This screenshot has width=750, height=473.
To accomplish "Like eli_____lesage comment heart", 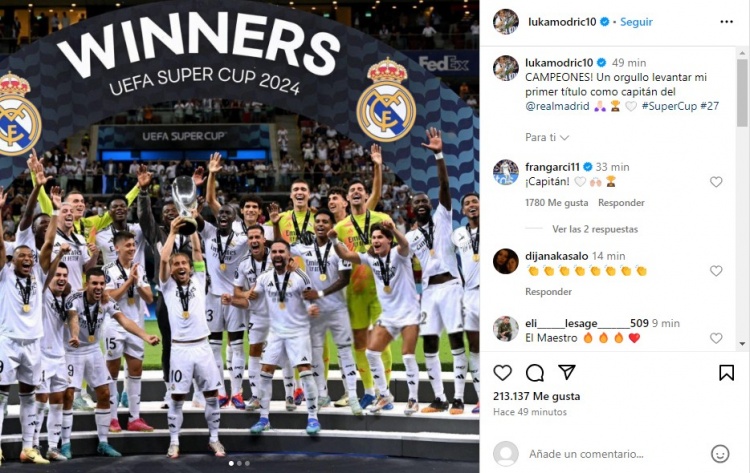I will click(716, 338).
